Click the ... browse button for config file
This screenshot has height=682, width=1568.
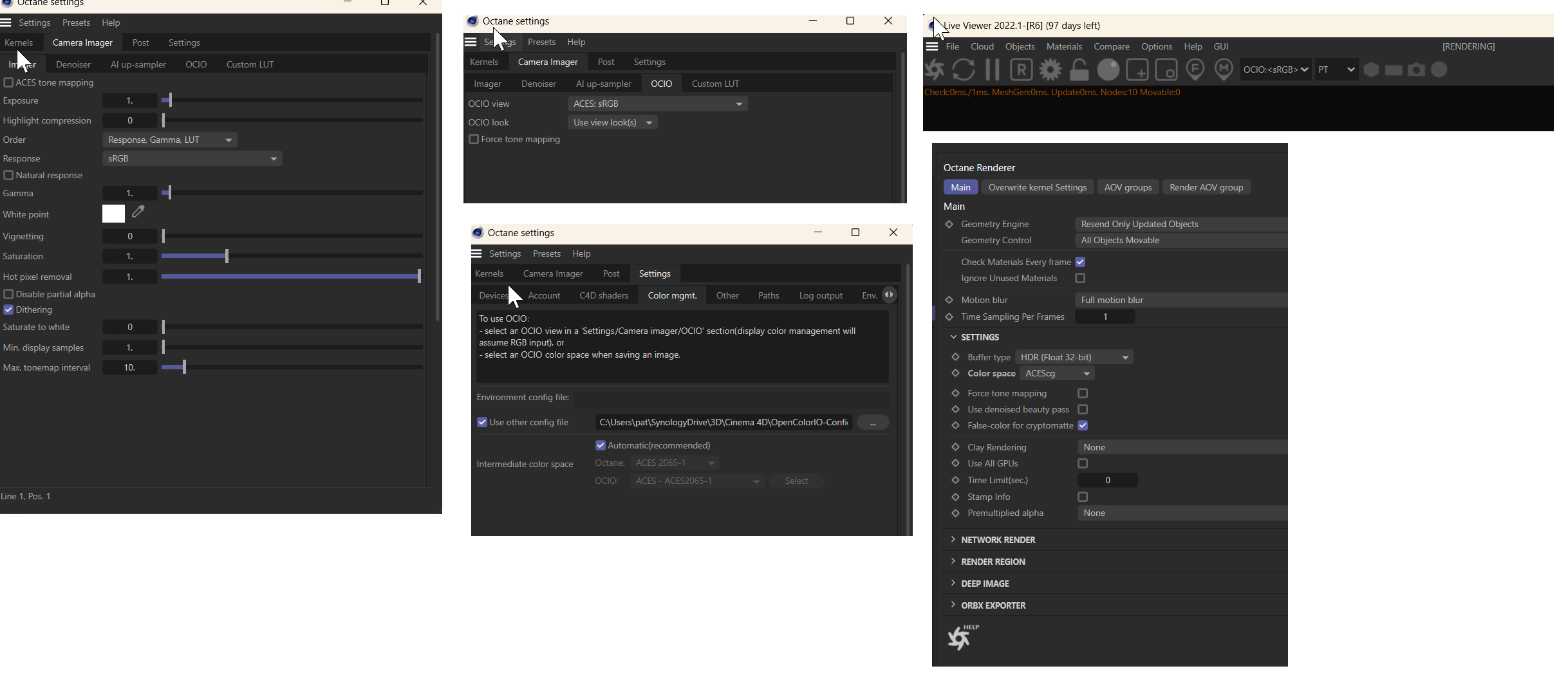click(873, 422)
